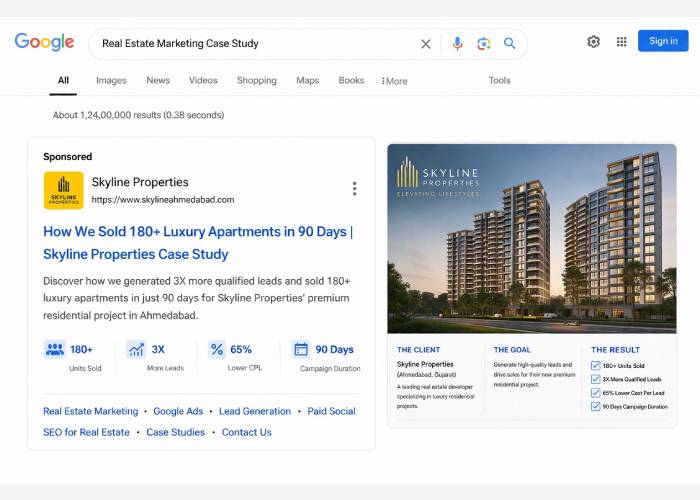Image resolution: width=700 pixels, height=500 pixels.
Task: Click the '180+' stat value
Action: [x=81, y=350]
